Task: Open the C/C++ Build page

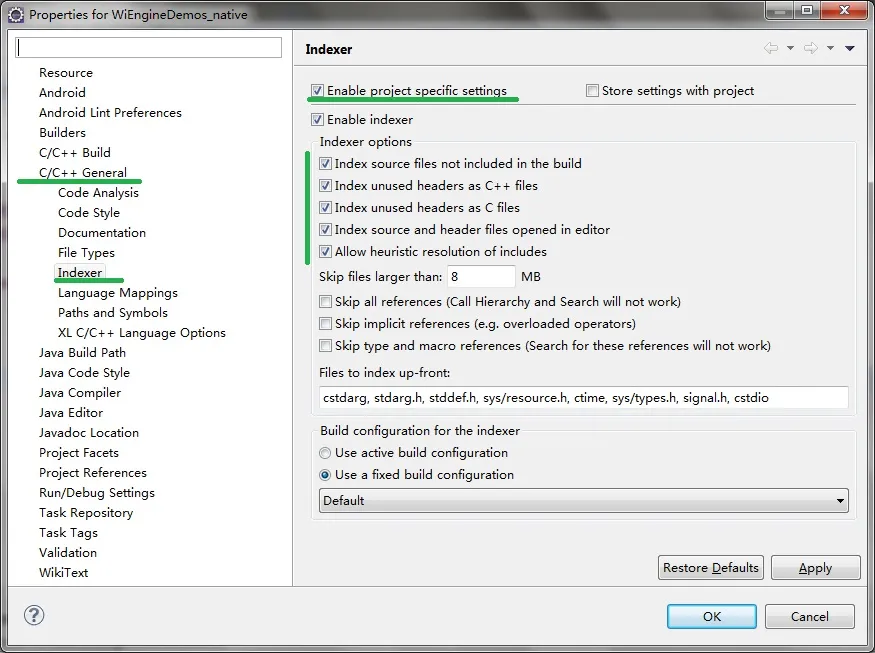Action: [75, 153]
